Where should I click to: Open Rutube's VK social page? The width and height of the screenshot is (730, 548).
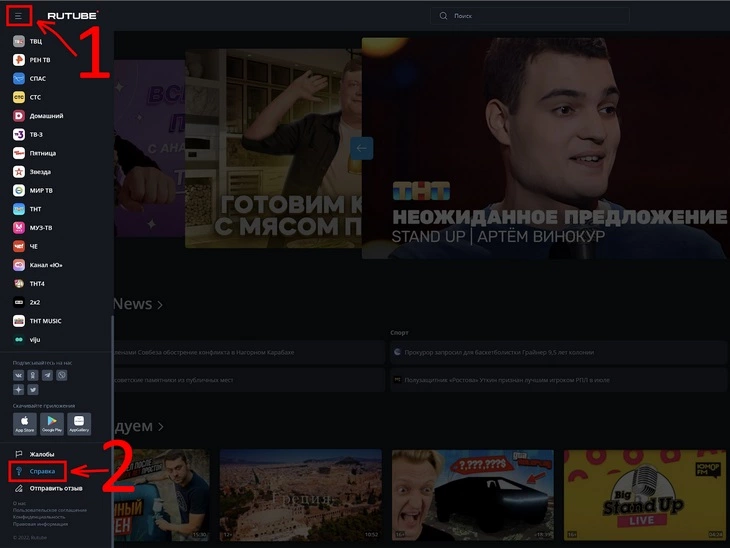pos(18,375)
